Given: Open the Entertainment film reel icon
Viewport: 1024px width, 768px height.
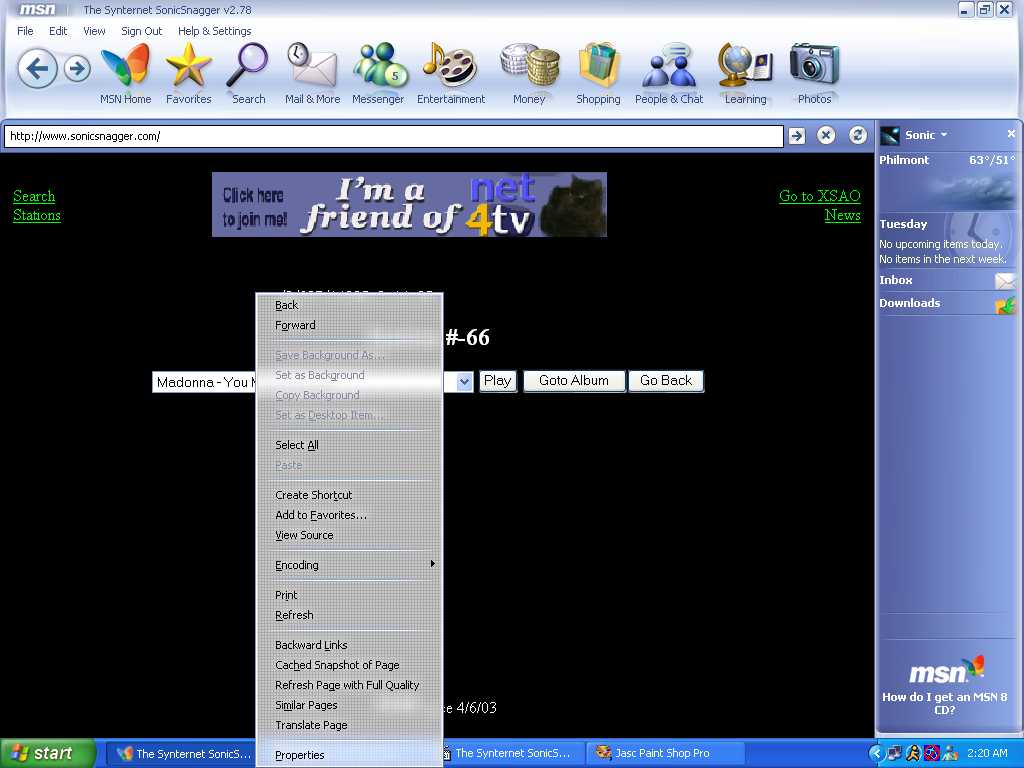Looking at the screenshot, I should 450,67.
